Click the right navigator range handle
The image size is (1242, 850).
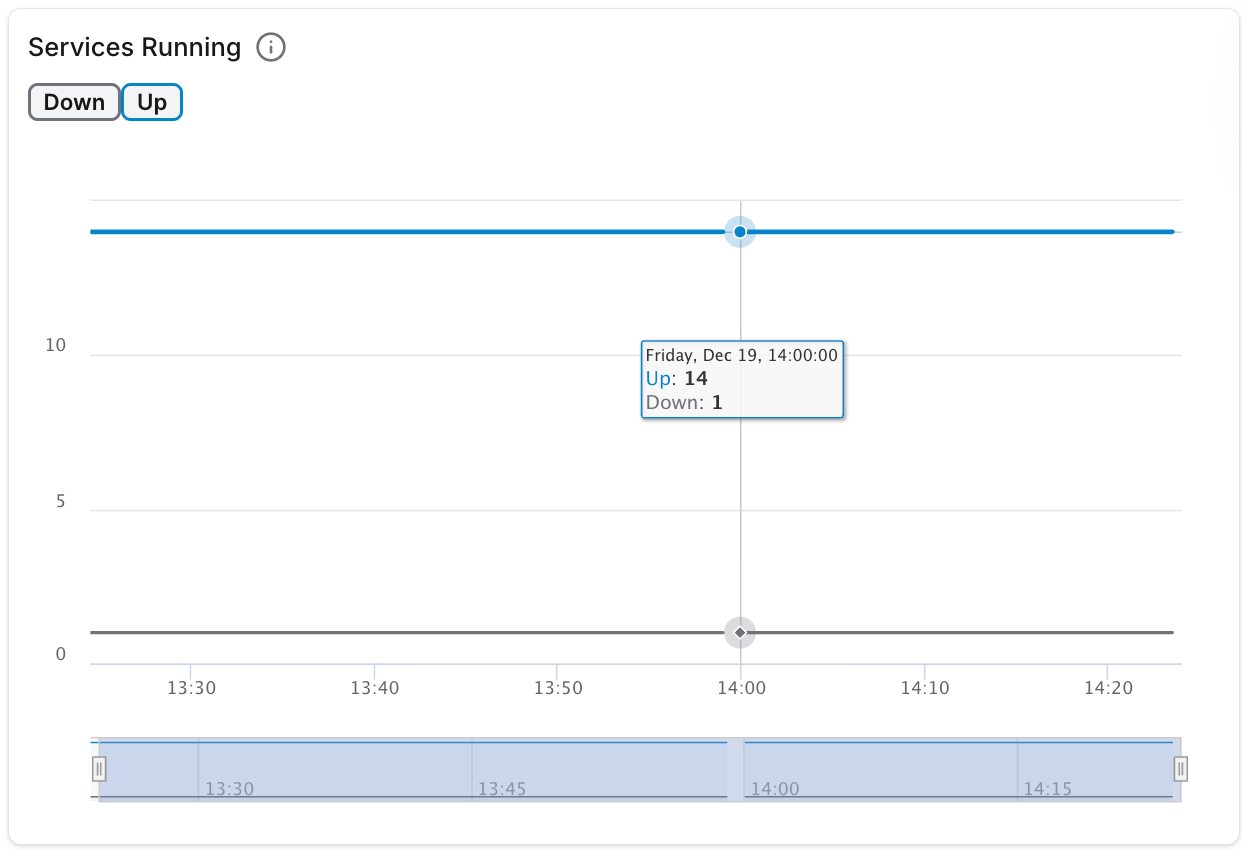(x=1181, y=768)
